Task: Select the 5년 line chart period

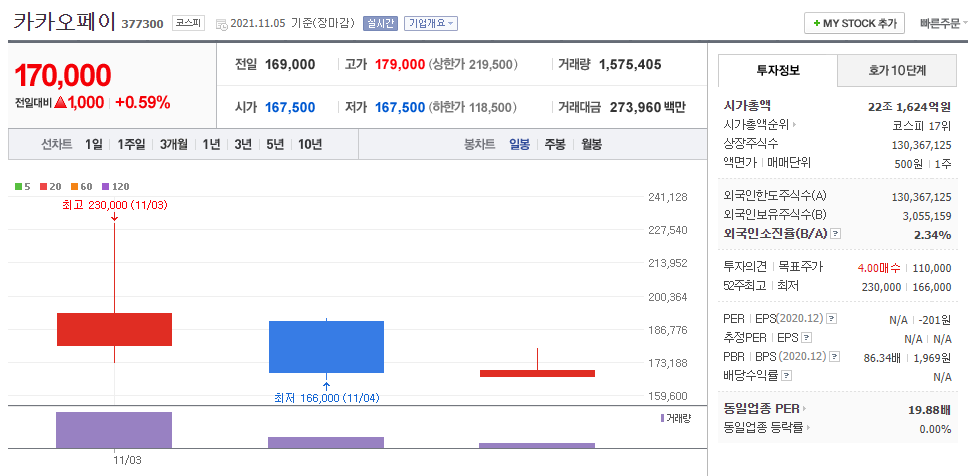Action: tap(275, 145)
